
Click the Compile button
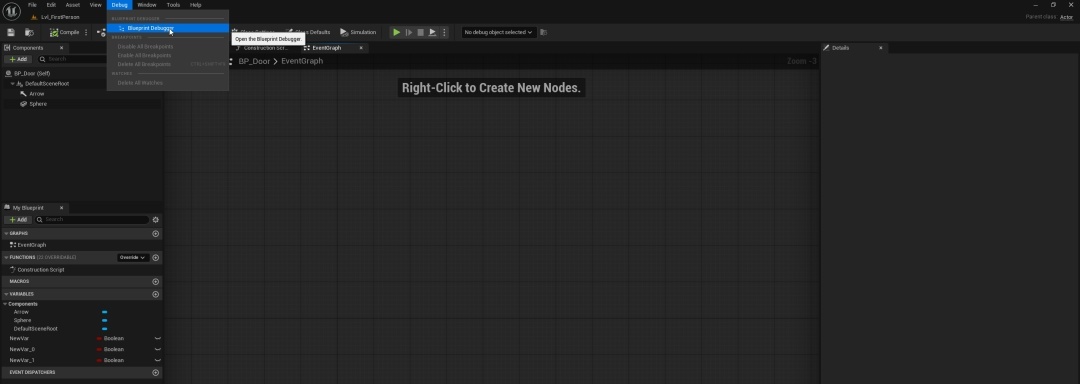click(65, 32)
